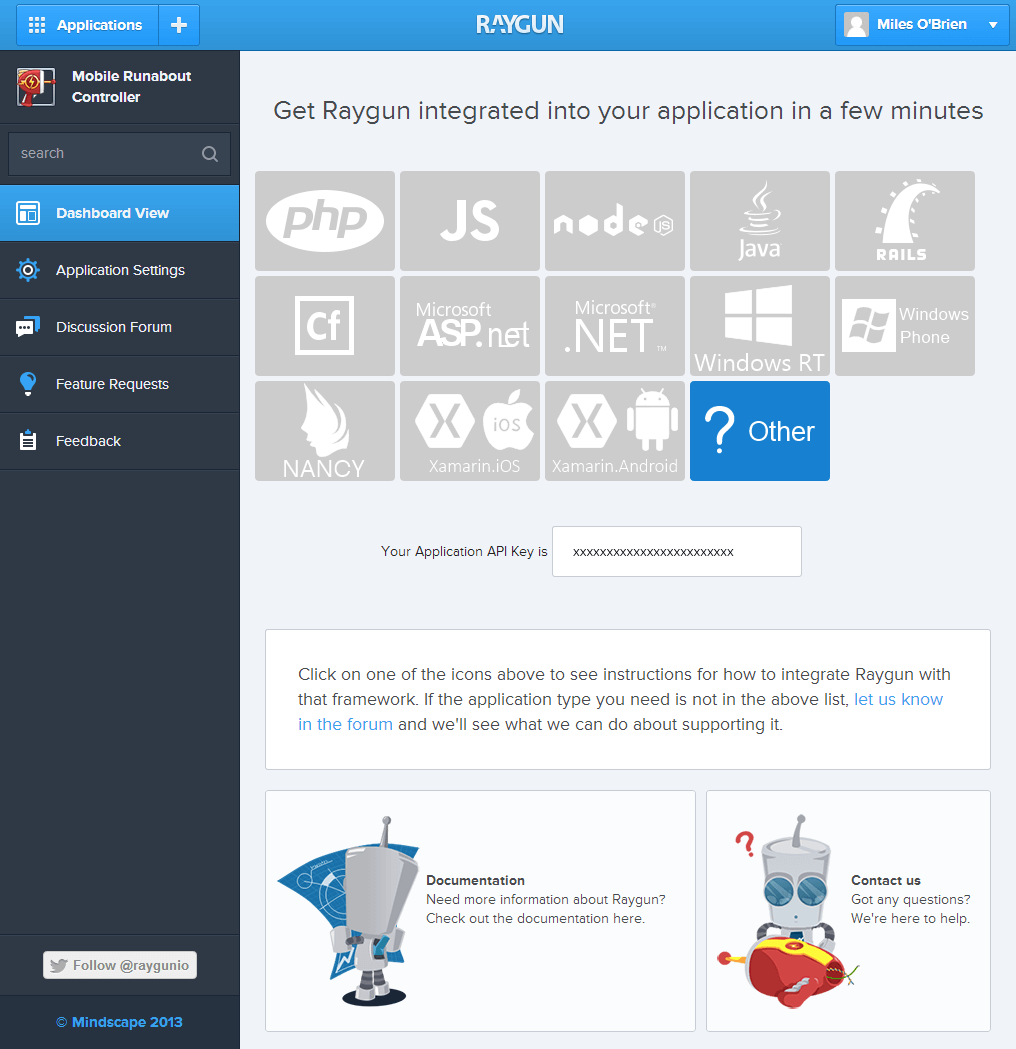1016x1049 pixels.
Task: Select the Windows RT tile
Action: 760,326
